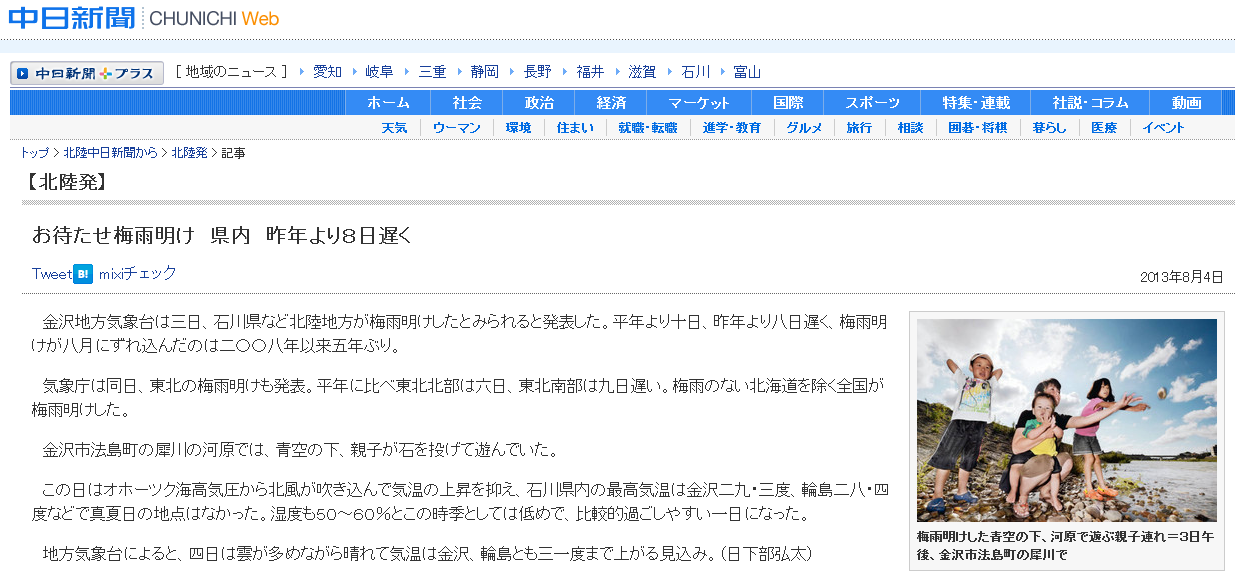Open the 動画 video tab

pos(1186,103)
